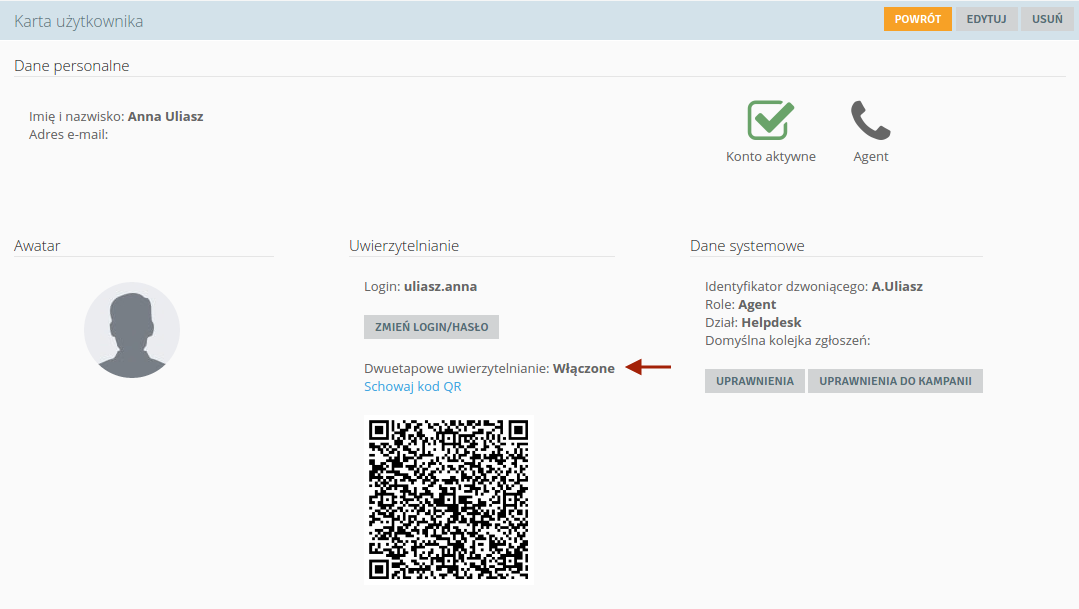Click the Dane systemowe section heading
1079x609 pixels.
tap(747, 246)
